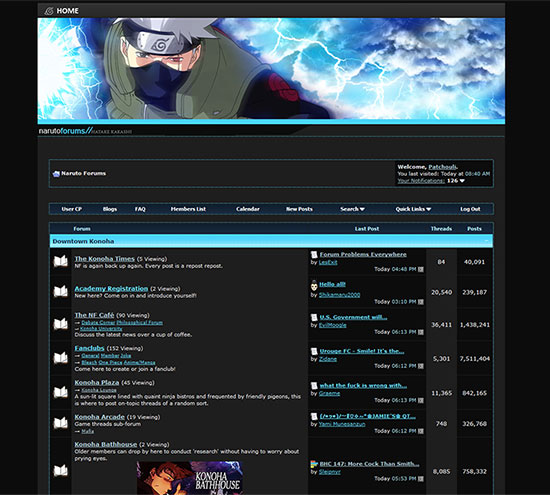Screen dimensions: 550x495
Task: Expand the notifications arrow next to 126
Action: point(462,181)
